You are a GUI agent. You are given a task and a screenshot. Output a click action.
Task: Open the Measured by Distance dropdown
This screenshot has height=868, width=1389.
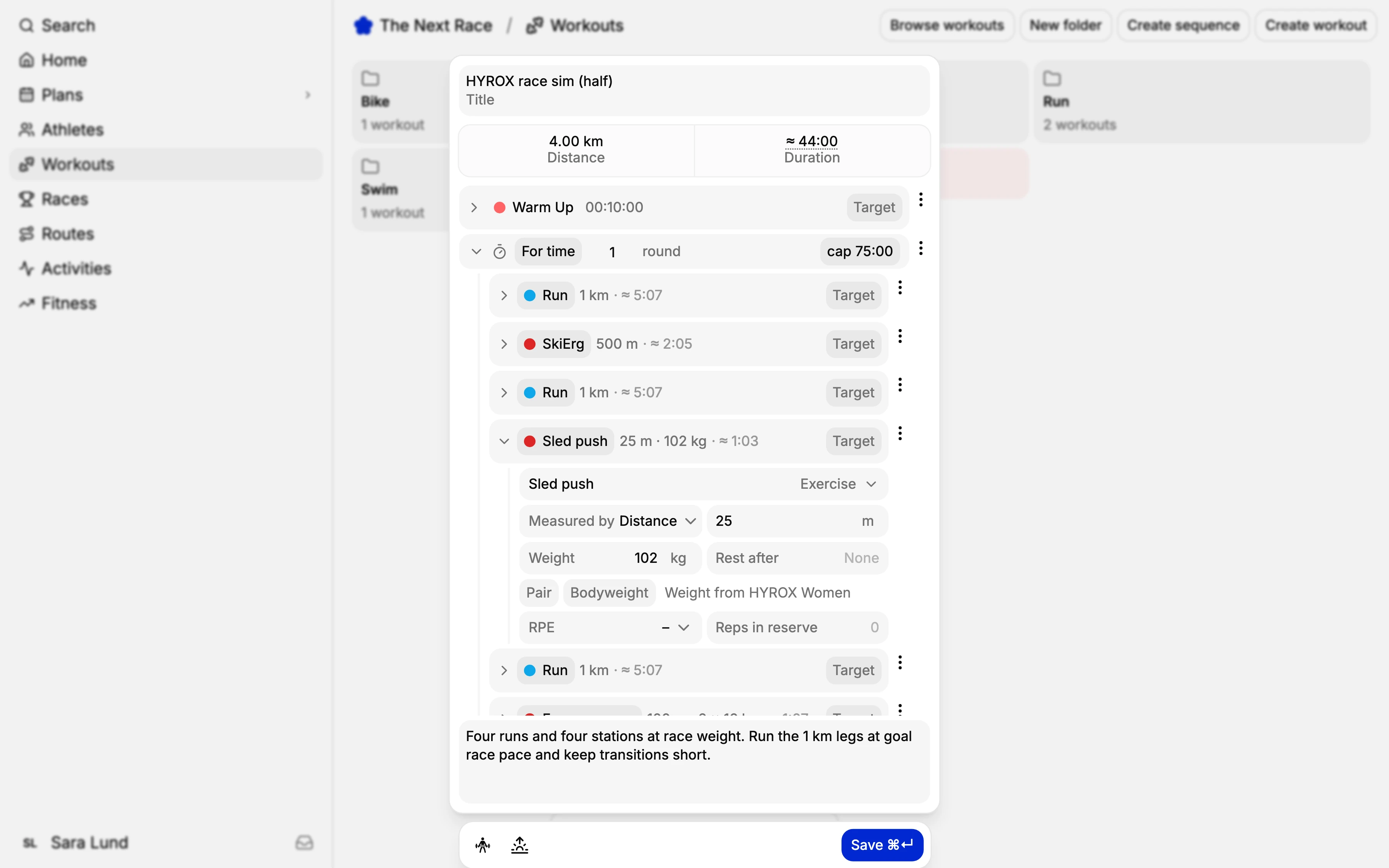[611, 521]
